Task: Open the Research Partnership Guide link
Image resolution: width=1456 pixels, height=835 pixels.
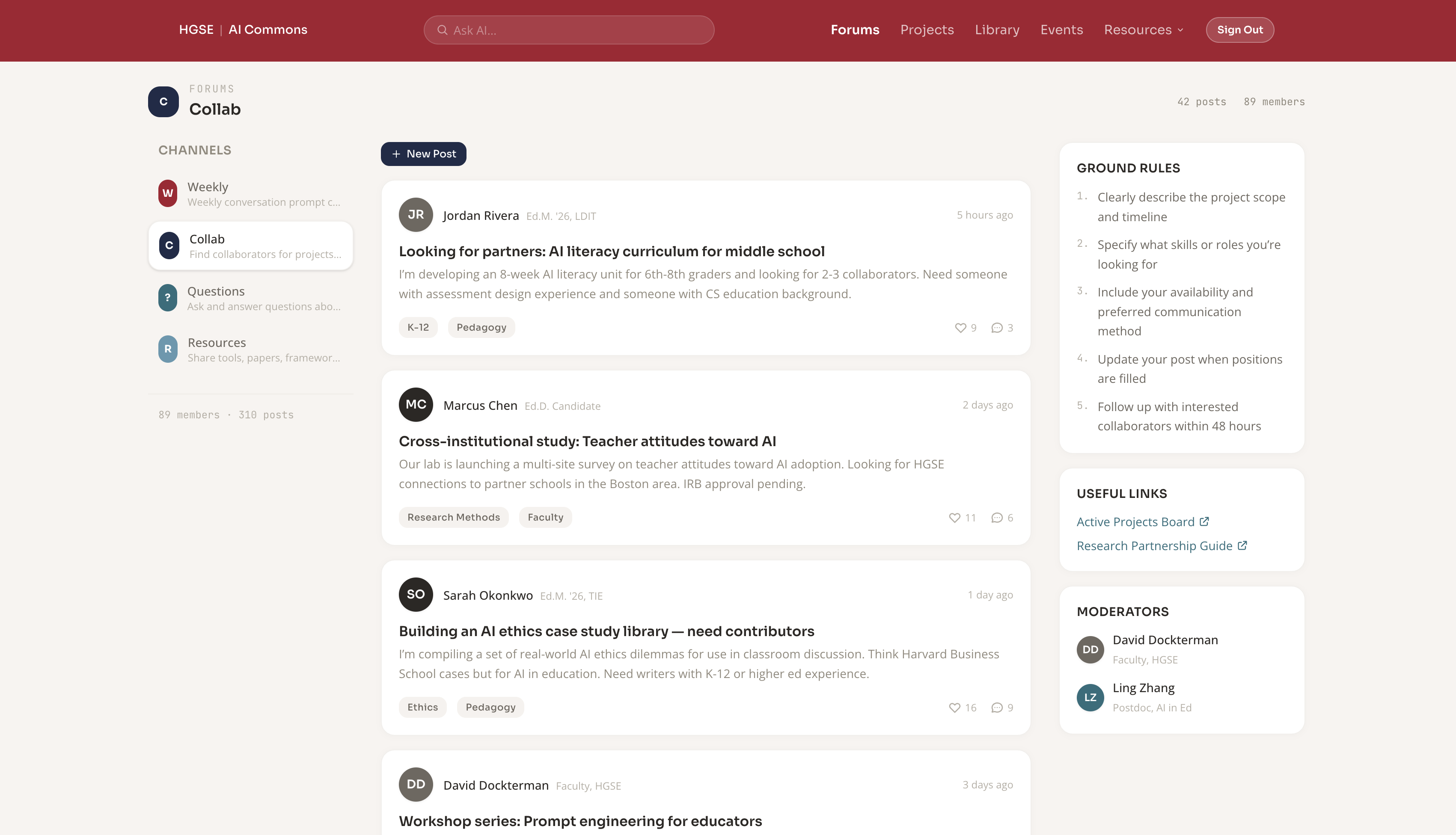Action: (1154, 545)
